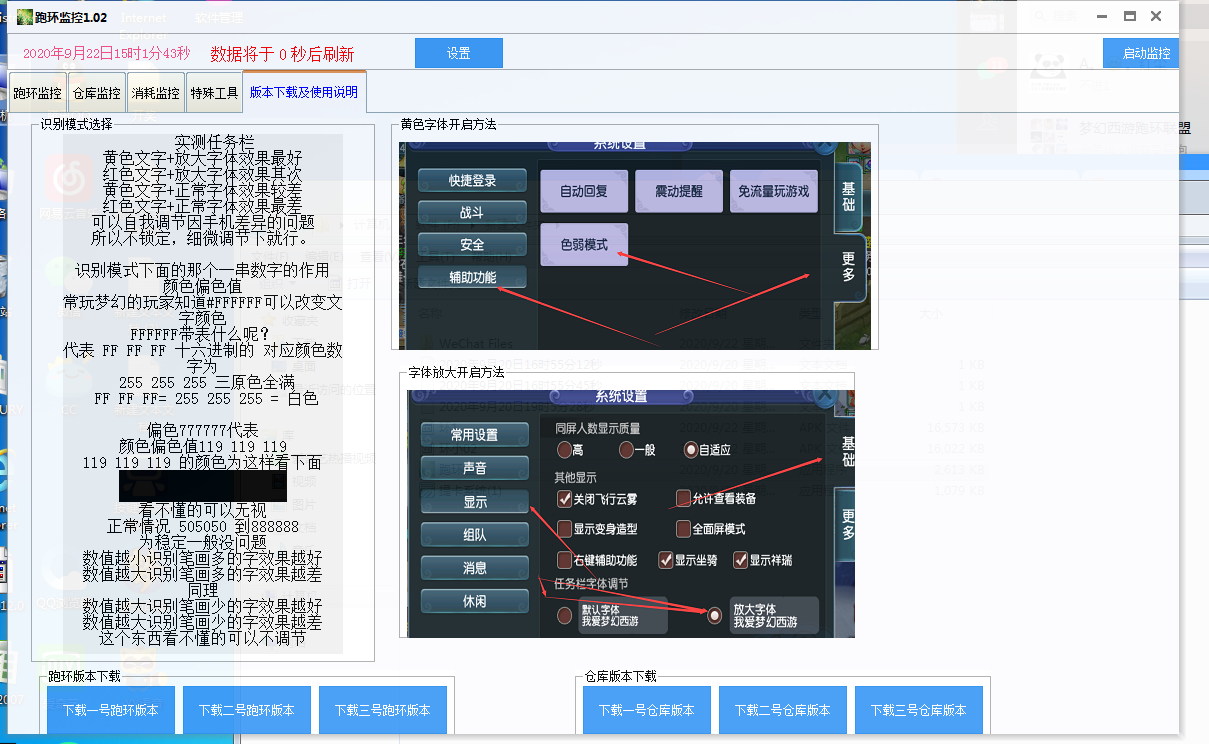Click the 颜色偏色值 line in instructions

coord(203,286)
